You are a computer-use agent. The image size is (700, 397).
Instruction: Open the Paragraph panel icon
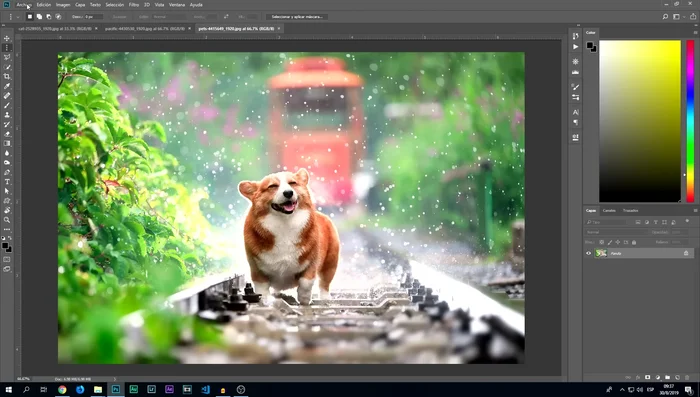pyautogui.click(x=575, y=122)
